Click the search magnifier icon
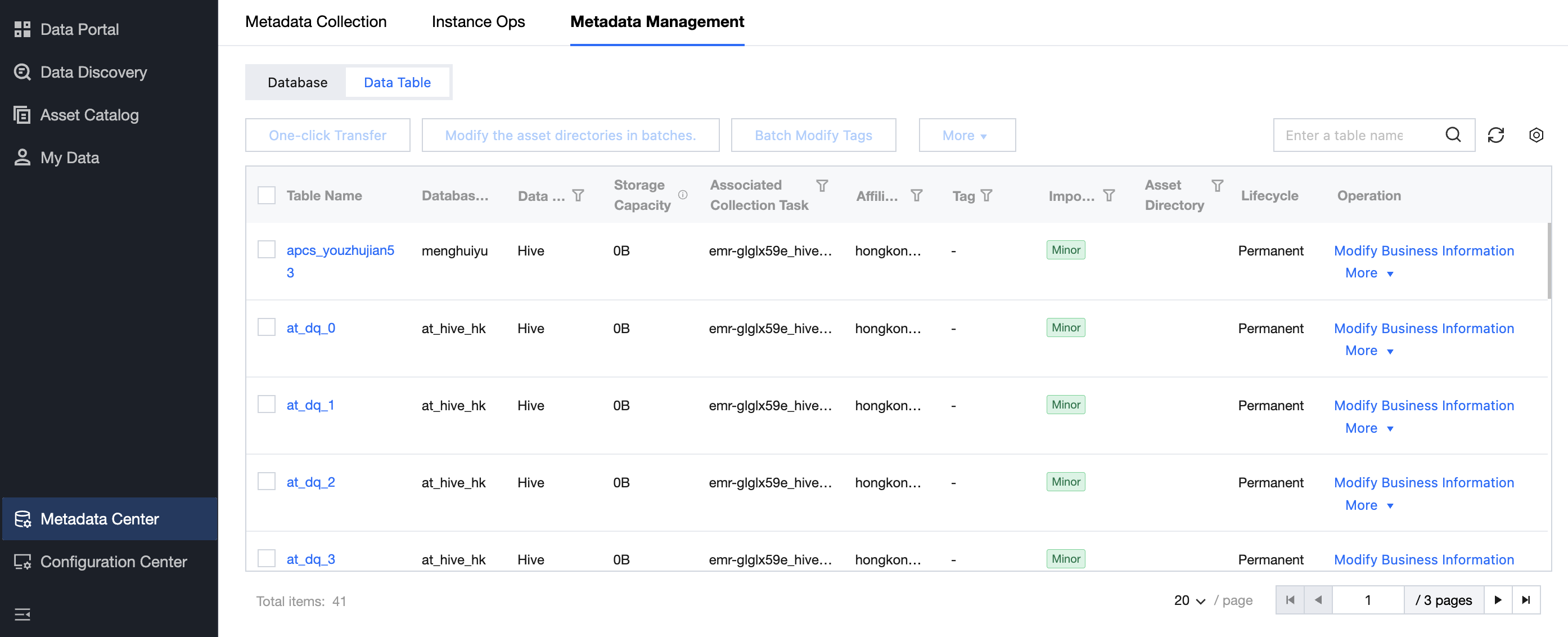The width and height of the screenshot is (1568, 637). [1453, 134]
